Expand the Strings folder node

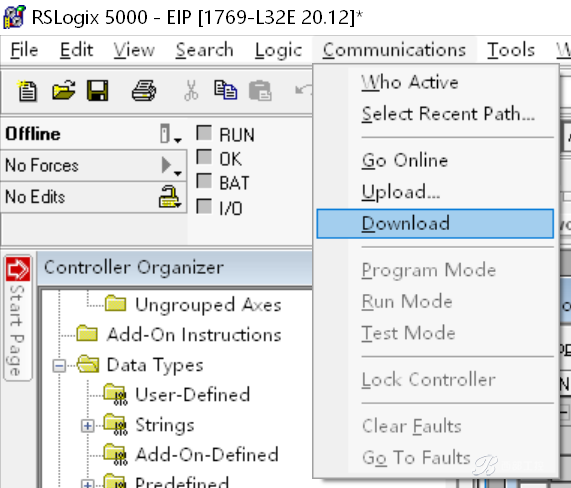87,426
